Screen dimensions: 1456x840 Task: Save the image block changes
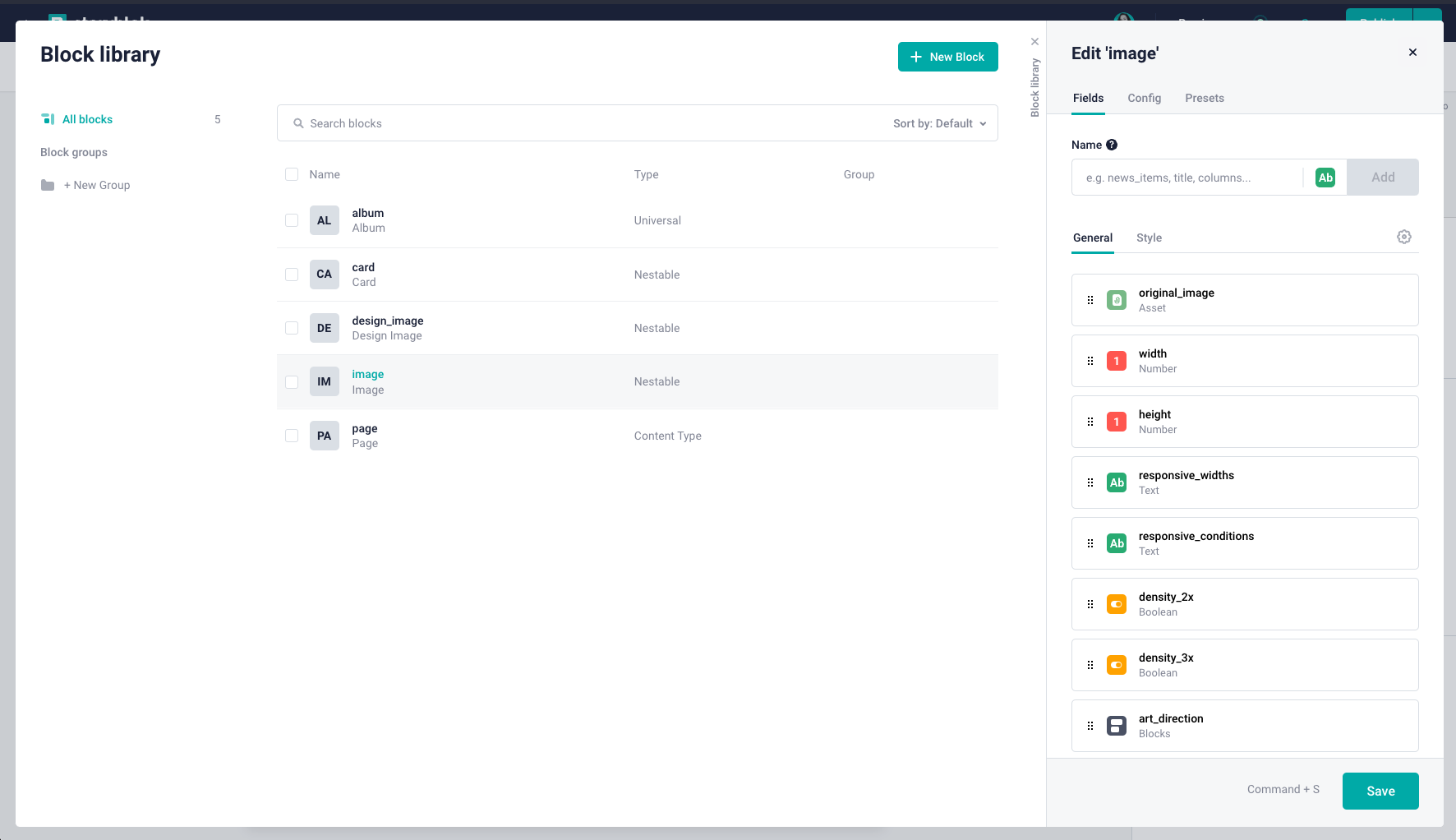pyautogui.click(x=1380, y=791)
